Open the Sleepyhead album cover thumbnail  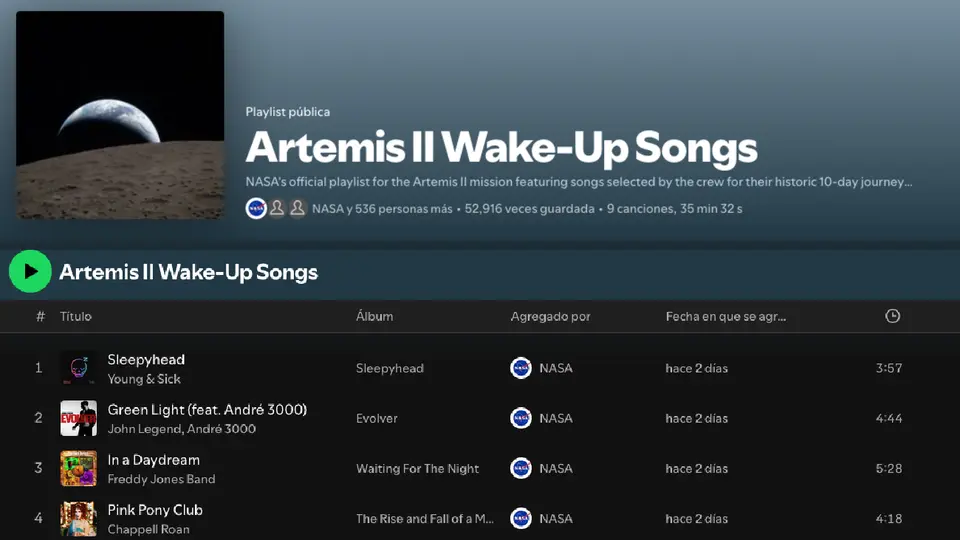pos(78,368)
